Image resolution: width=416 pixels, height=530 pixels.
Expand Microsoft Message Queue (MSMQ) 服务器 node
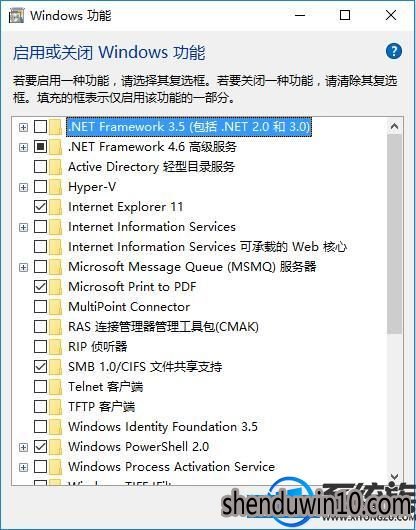23,267
